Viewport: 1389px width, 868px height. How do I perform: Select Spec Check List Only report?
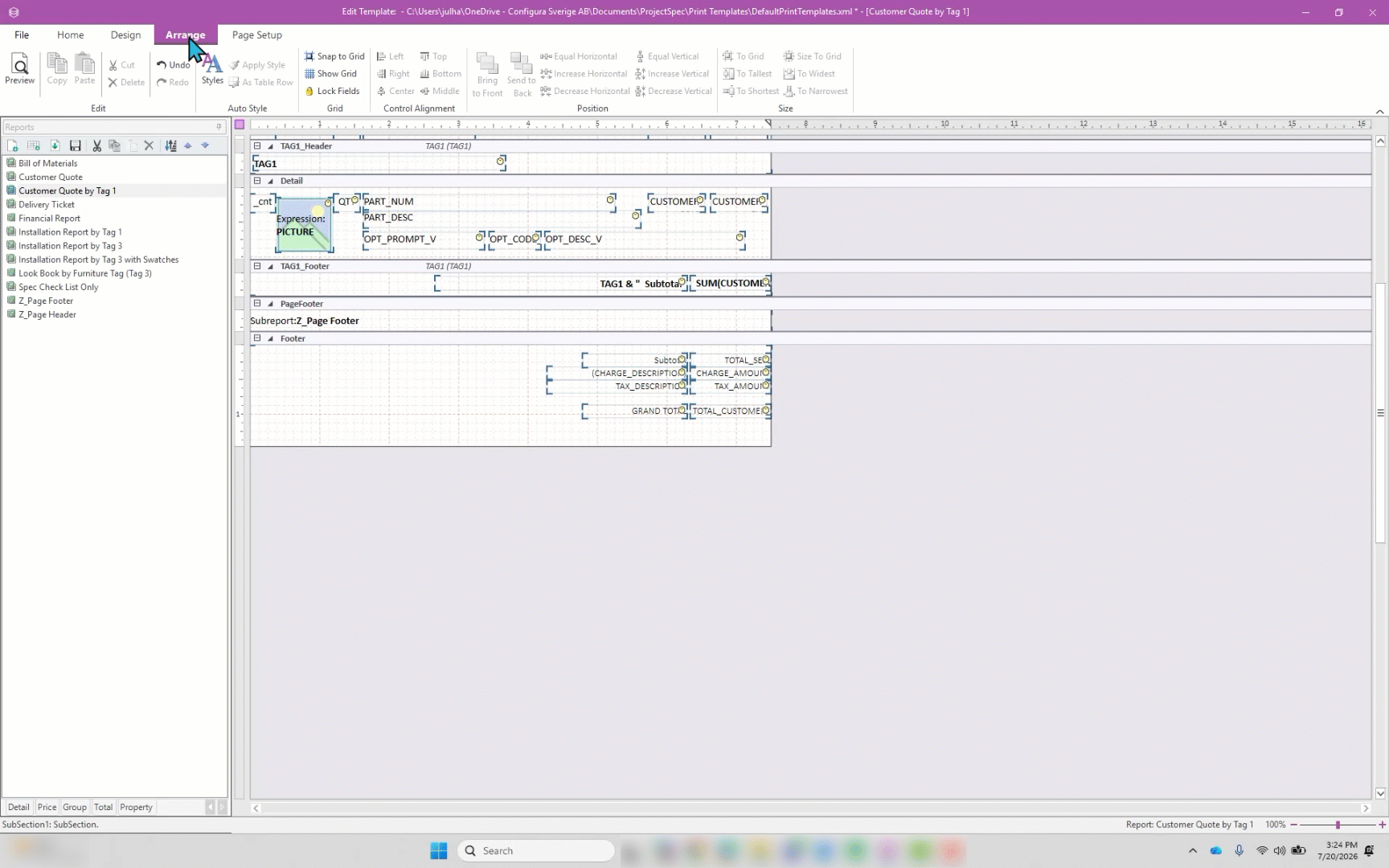(58, 287)
